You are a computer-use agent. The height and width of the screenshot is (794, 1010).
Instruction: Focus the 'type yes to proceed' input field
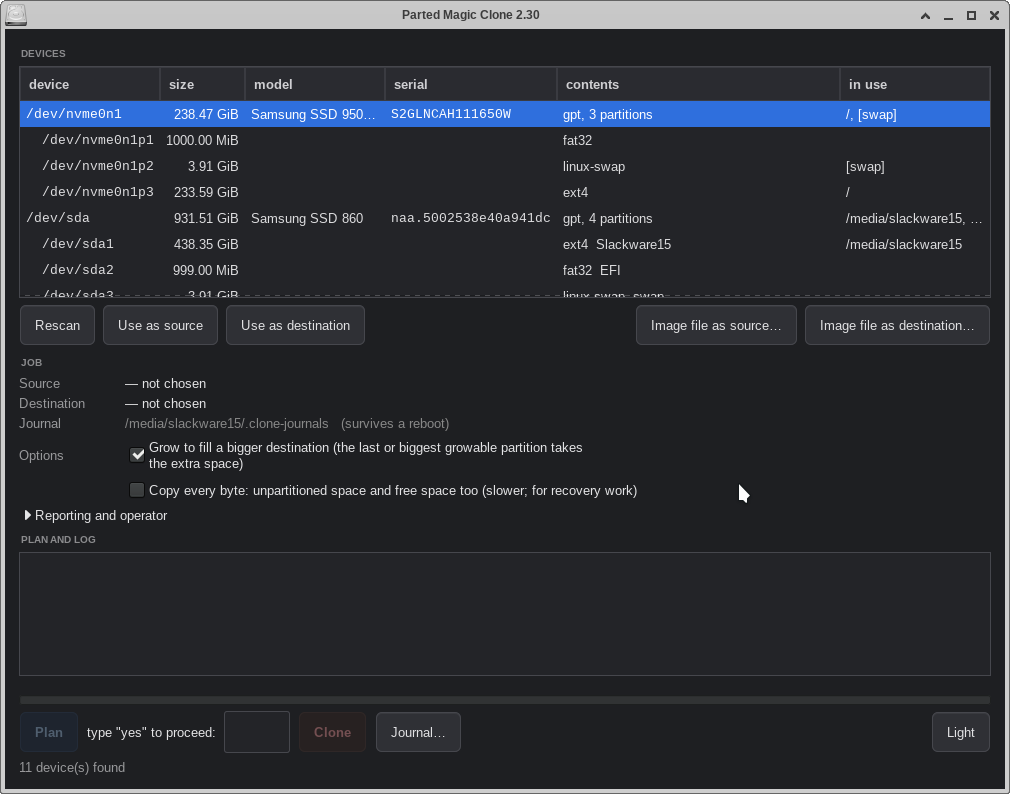[x=257, y=732]
